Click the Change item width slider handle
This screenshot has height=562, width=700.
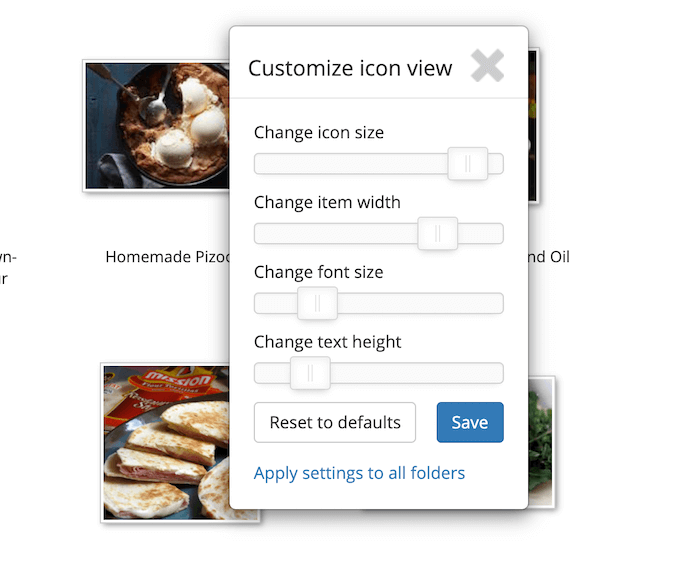[437, 234]
